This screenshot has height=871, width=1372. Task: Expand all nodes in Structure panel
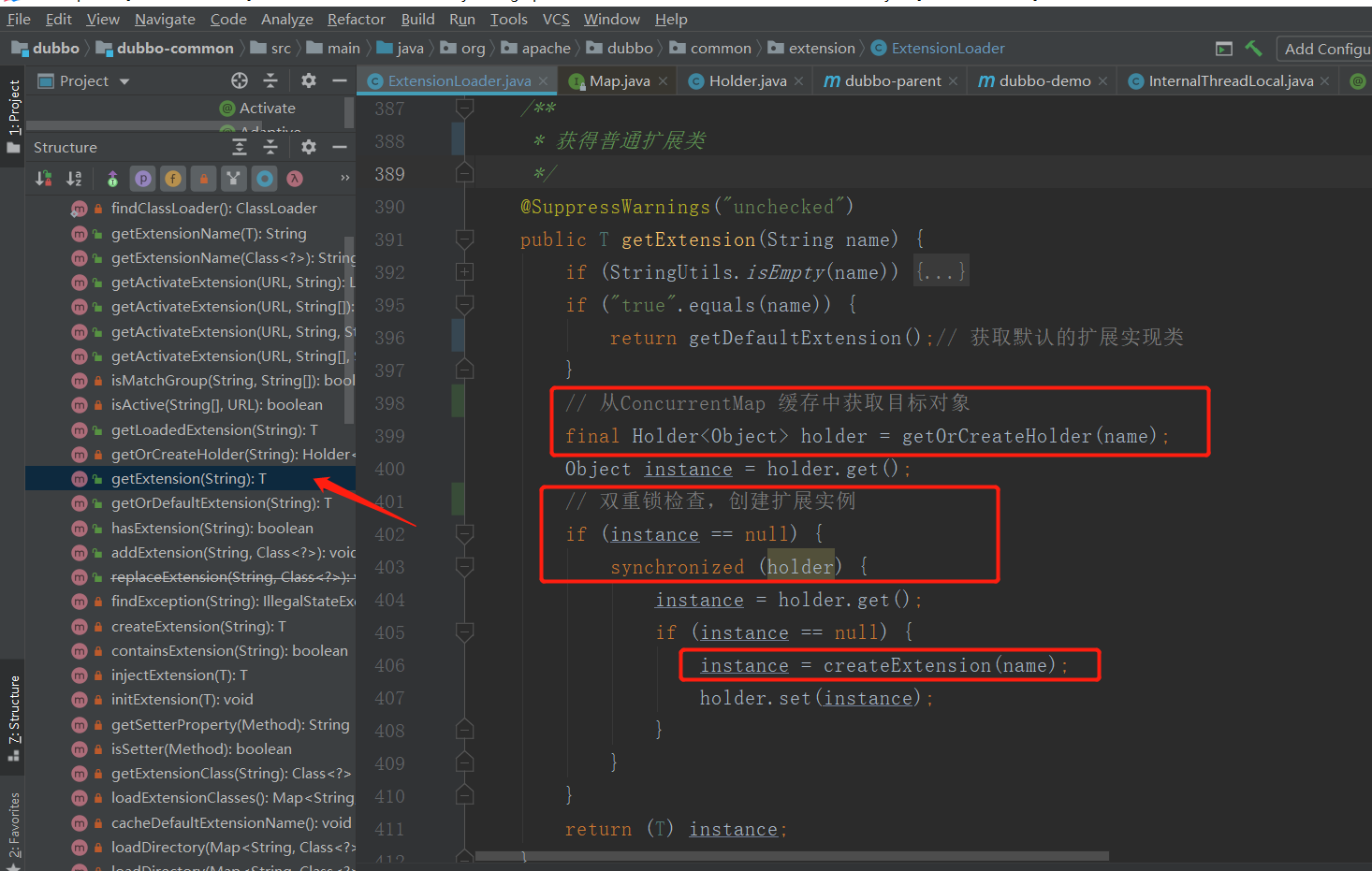click(240, 147)
